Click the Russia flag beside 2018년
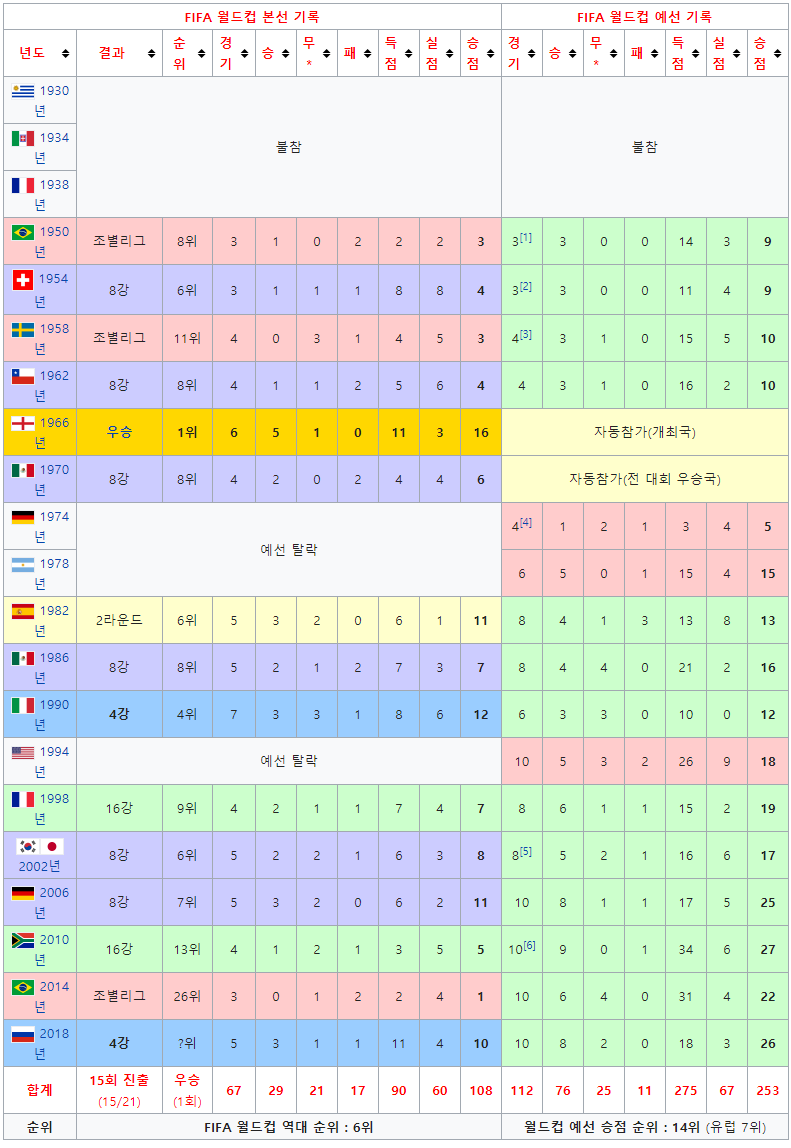791x1148 pixels. 23,1034
